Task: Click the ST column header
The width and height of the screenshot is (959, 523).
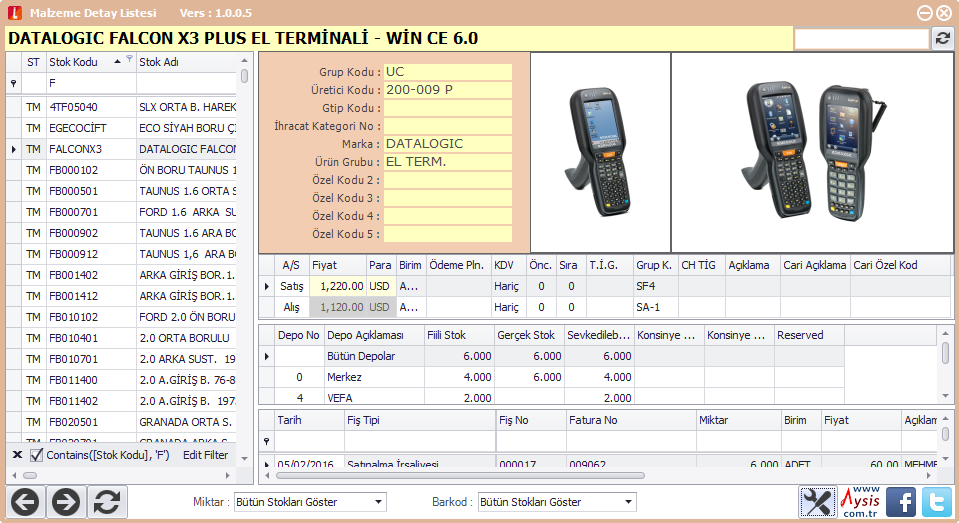Action: click(34, 62)
